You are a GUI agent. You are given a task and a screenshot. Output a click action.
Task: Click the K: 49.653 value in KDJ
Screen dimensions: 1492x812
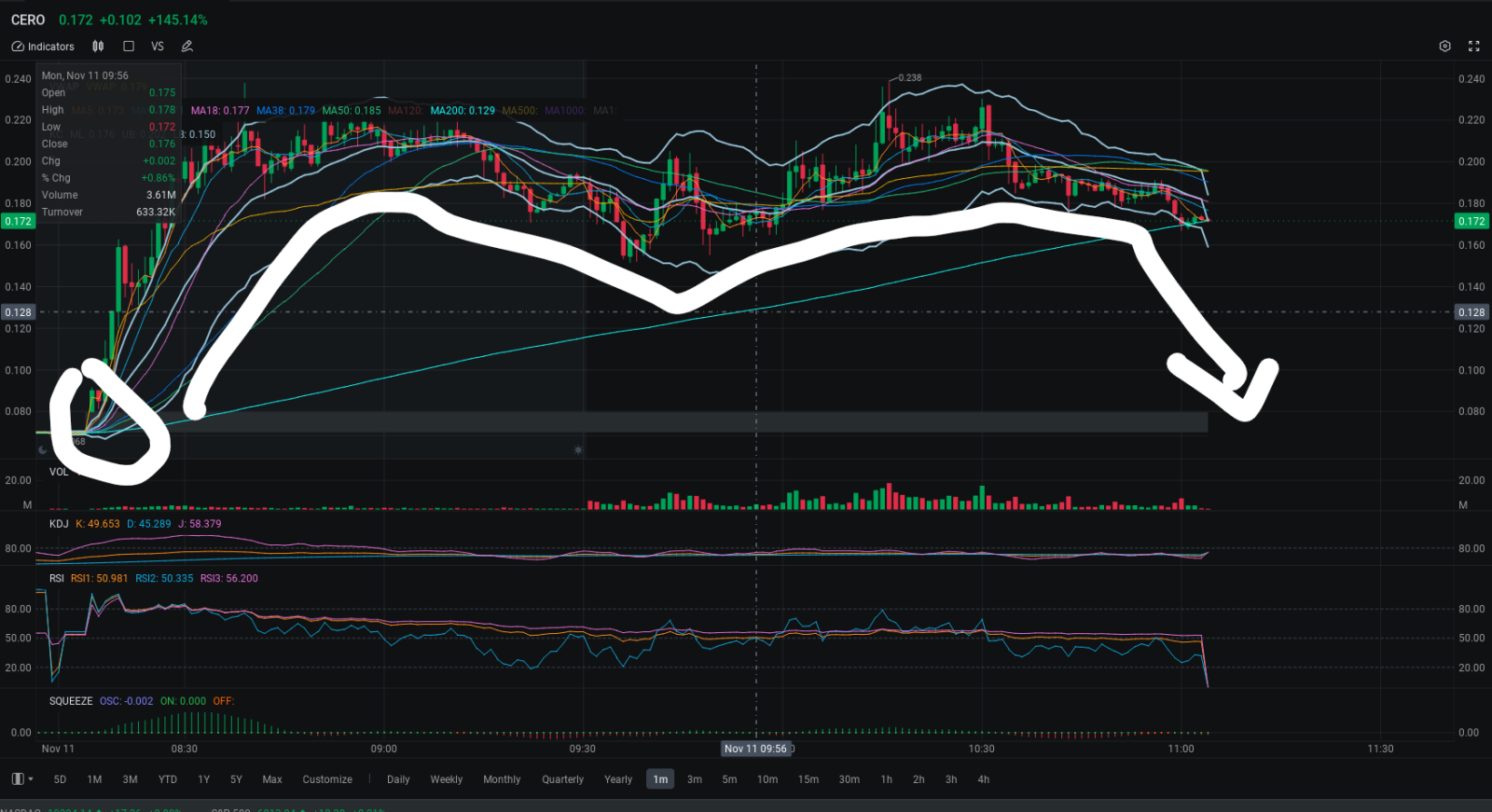tap(98, 524)
